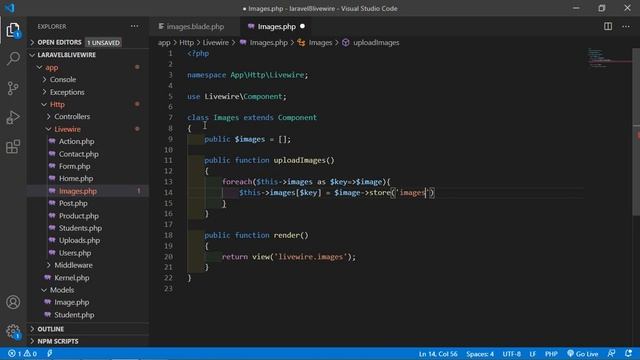Open Image.php under Models
Screen dimensions: 640x360
(88, 302)
